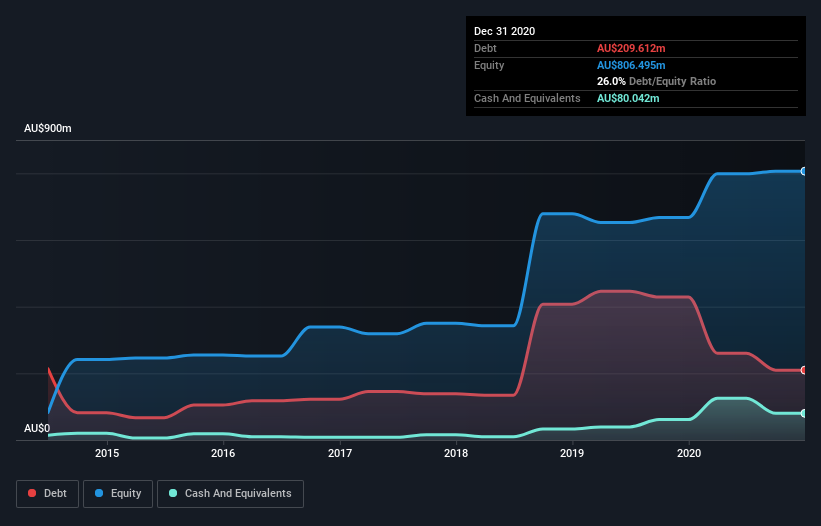Click the 2015 x-axis label

click(x=107, y=453)
